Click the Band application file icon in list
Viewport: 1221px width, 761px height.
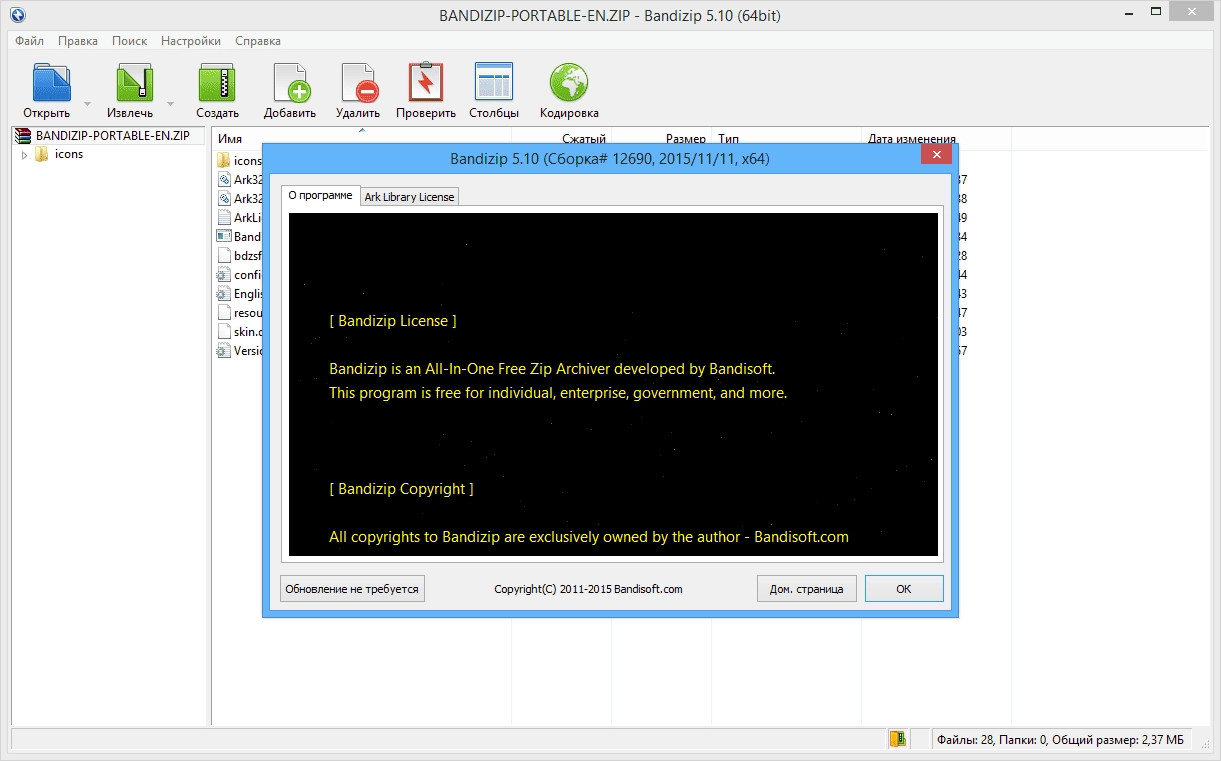tap(224, 236)
